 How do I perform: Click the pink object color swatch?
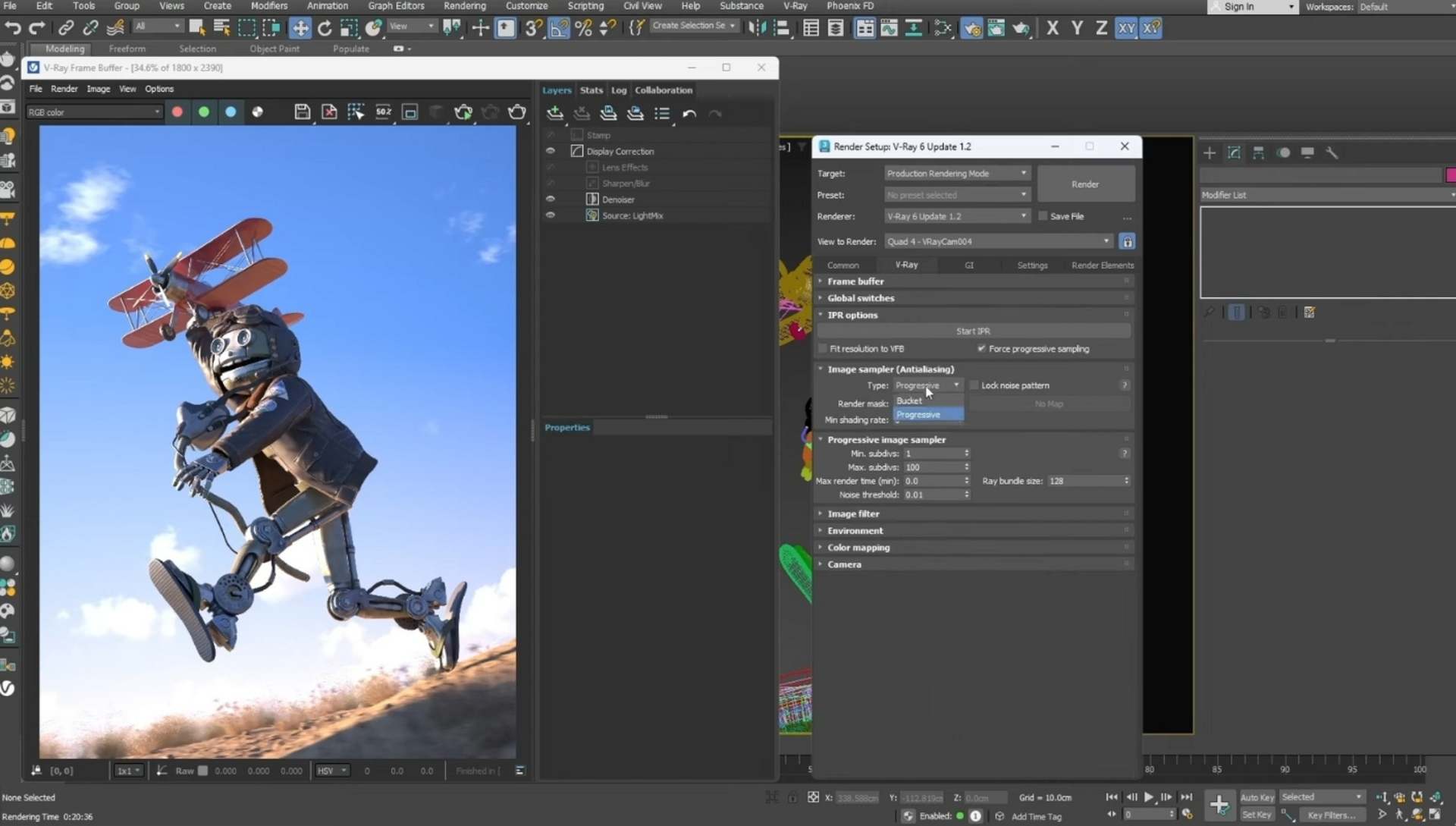(x=1450, y=174)
